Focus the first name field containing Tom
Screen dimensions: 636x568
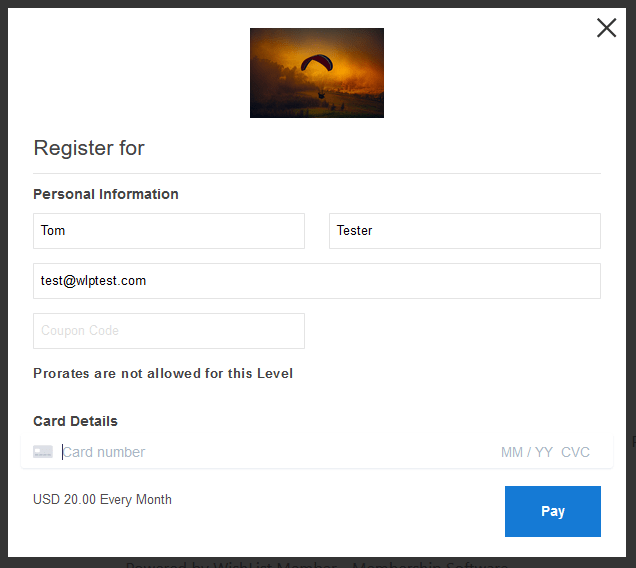[169, 231]
